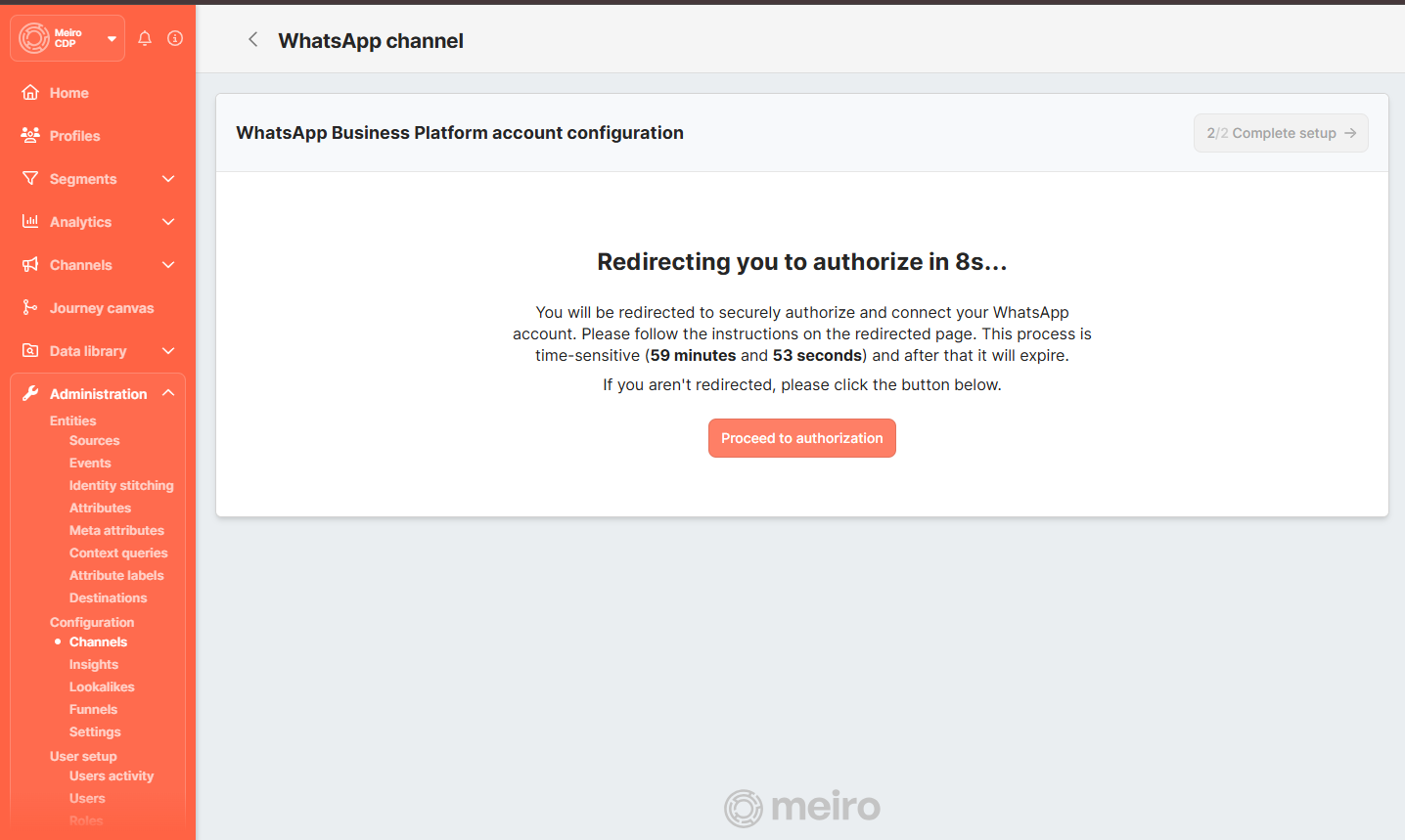
Task: Click the WhatsApp channel page title
Action: point(371,41)
